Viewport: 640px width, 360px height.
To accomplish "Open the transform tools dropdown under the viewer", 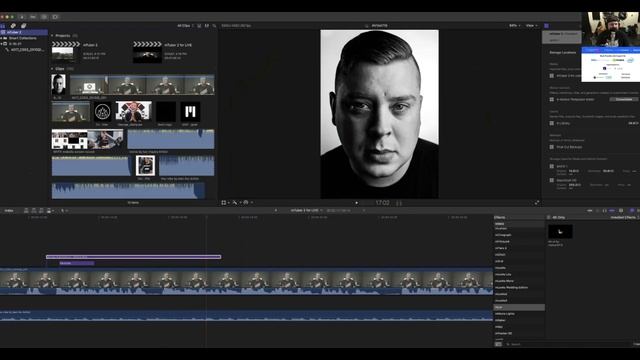I will click(x=225, y=202).
